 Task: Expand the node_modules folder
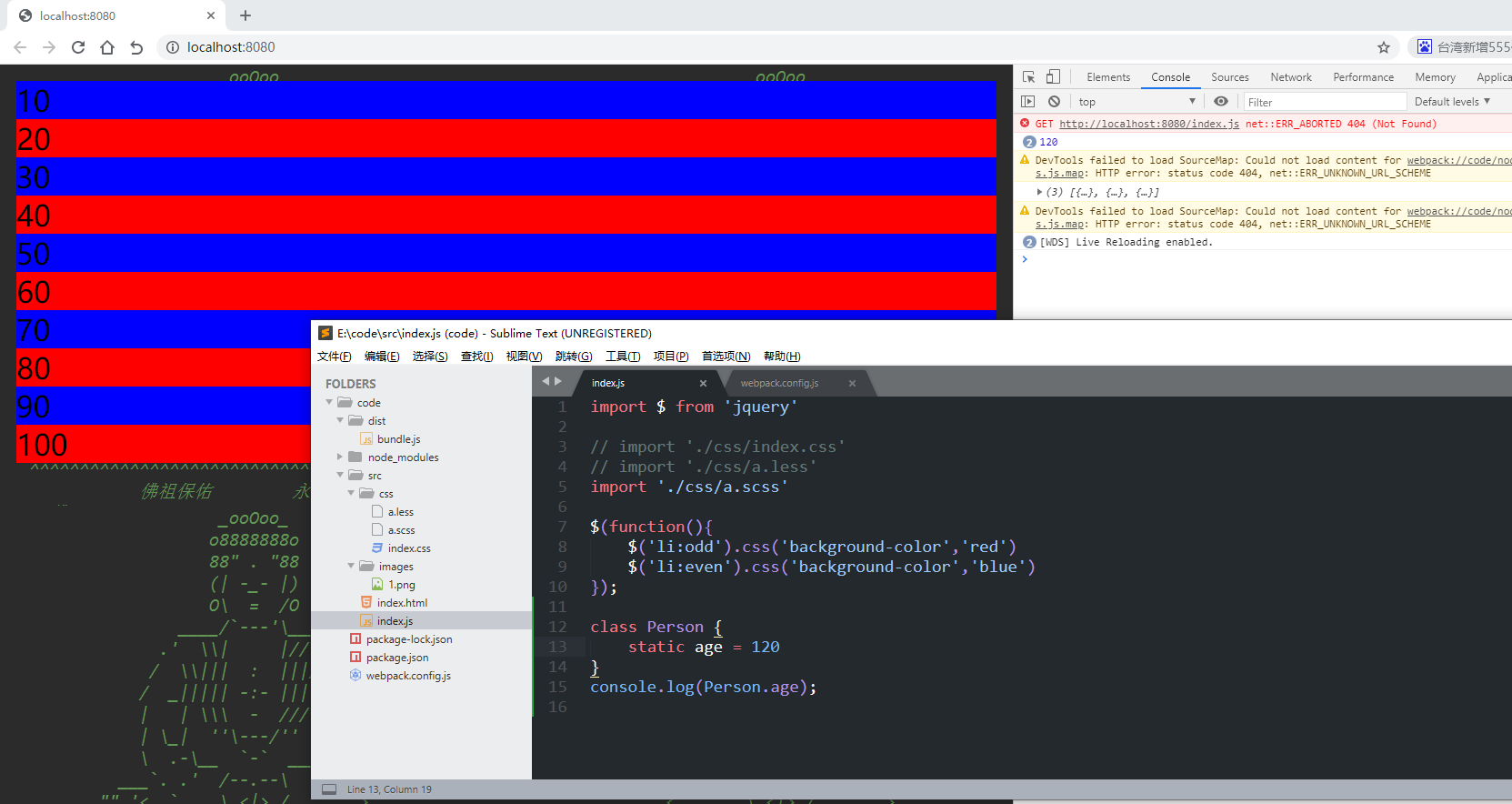[x=340, y=457]
